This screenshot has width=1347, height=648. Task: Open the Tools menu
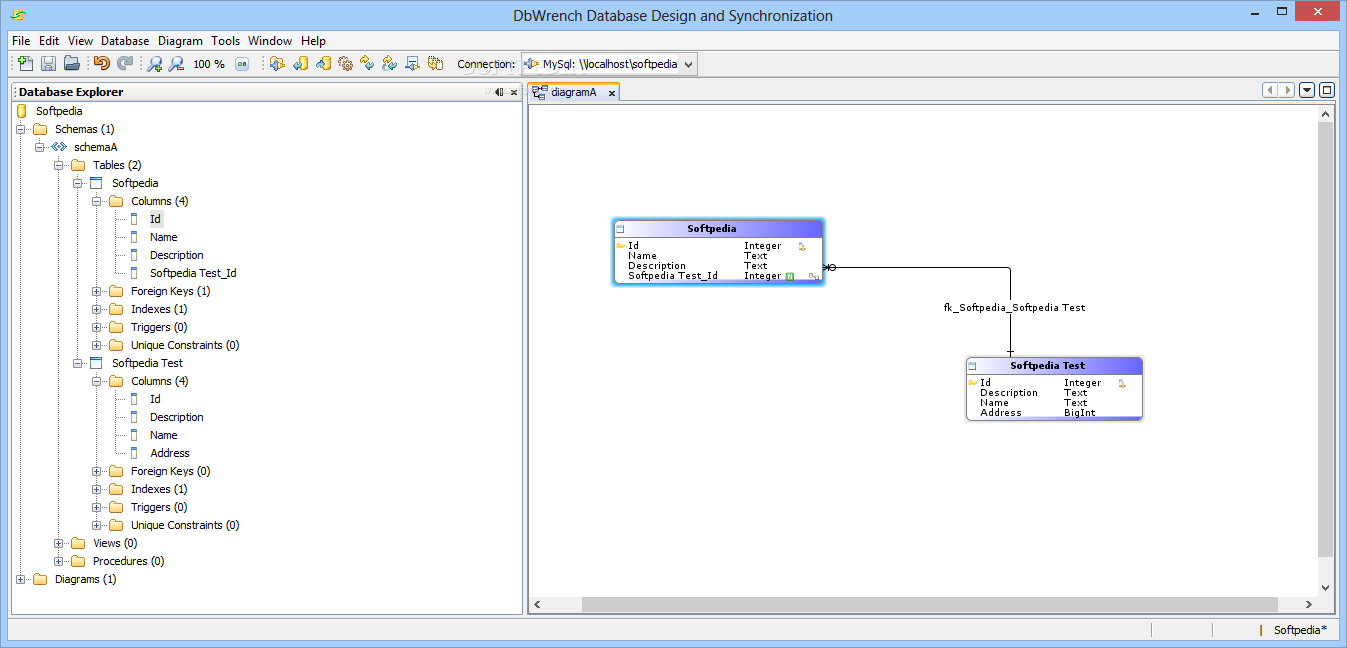(226, 41)
